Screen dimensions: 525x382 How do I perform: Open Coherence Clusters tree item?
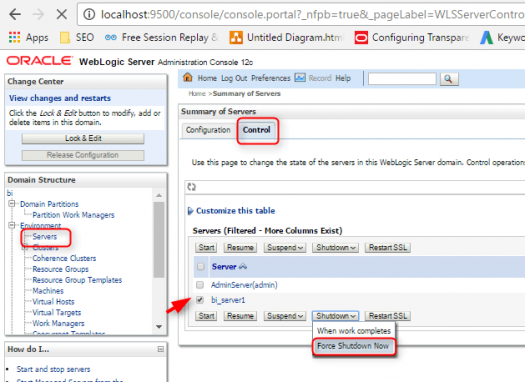(x=64, y=258)
